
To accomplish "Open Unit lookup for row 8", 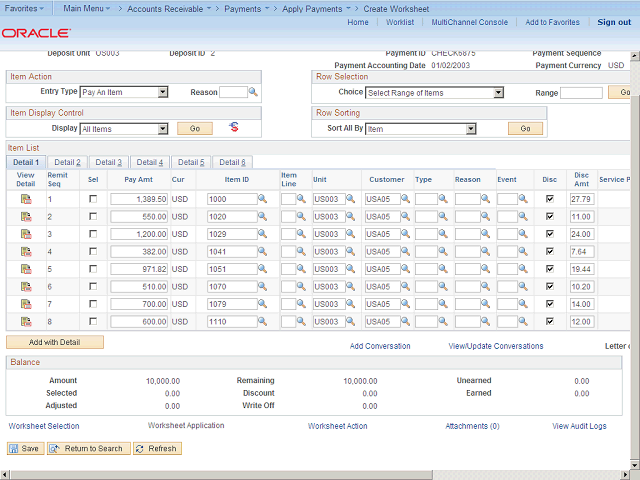I will pyautogui.click(x=351, y=321).
